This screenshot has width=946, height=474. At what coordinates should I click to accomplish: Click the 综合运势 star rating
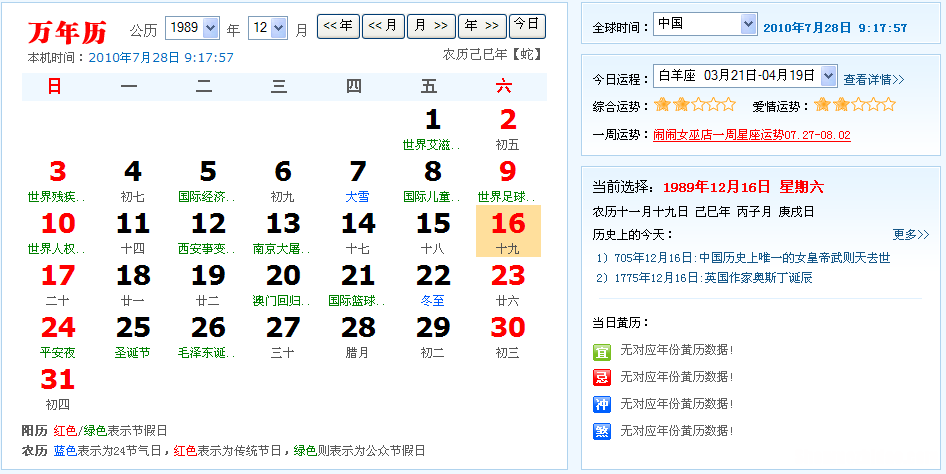pos(694,104)
